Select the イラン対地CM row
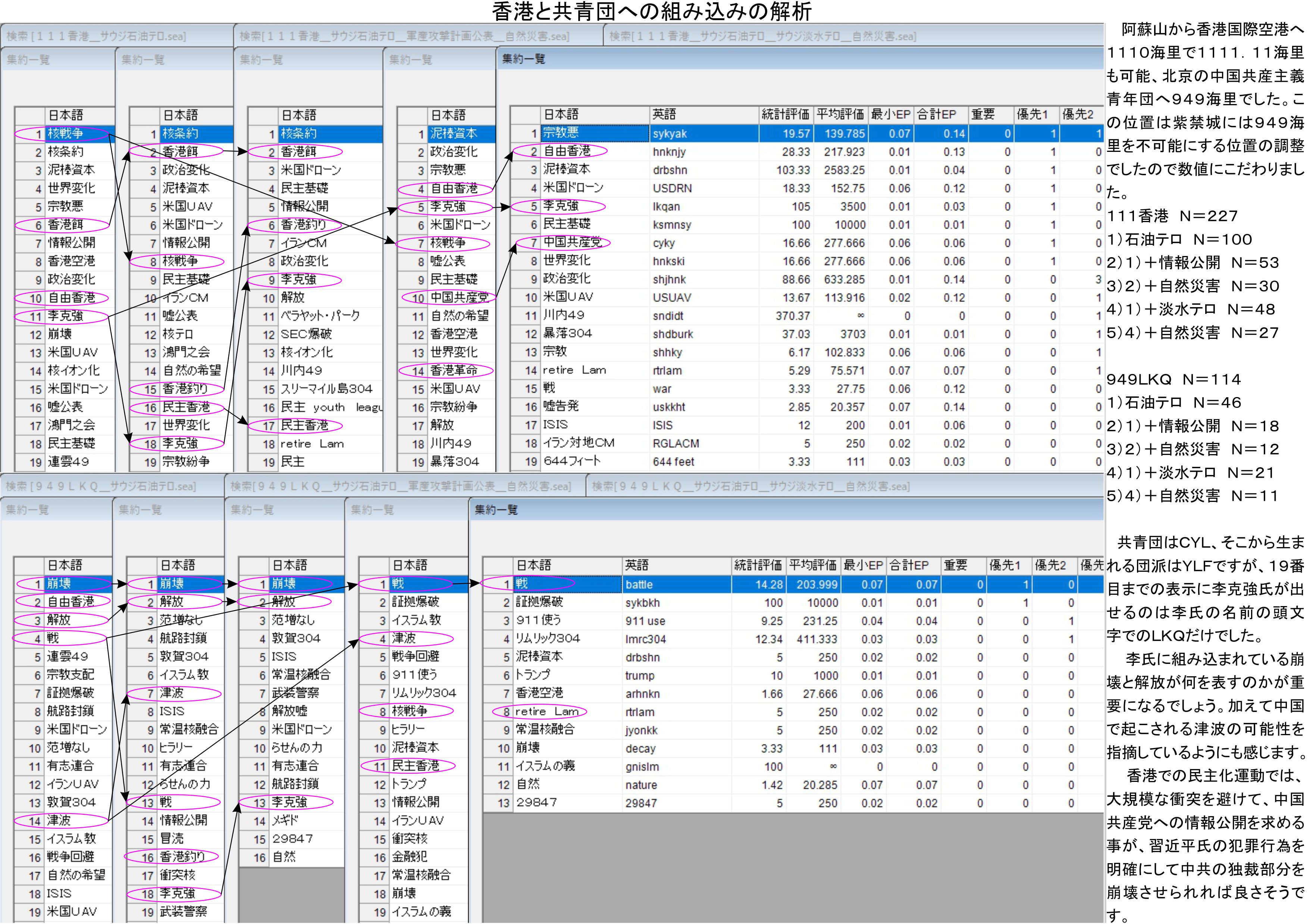Screen dimensions: 1316x924 578,443
